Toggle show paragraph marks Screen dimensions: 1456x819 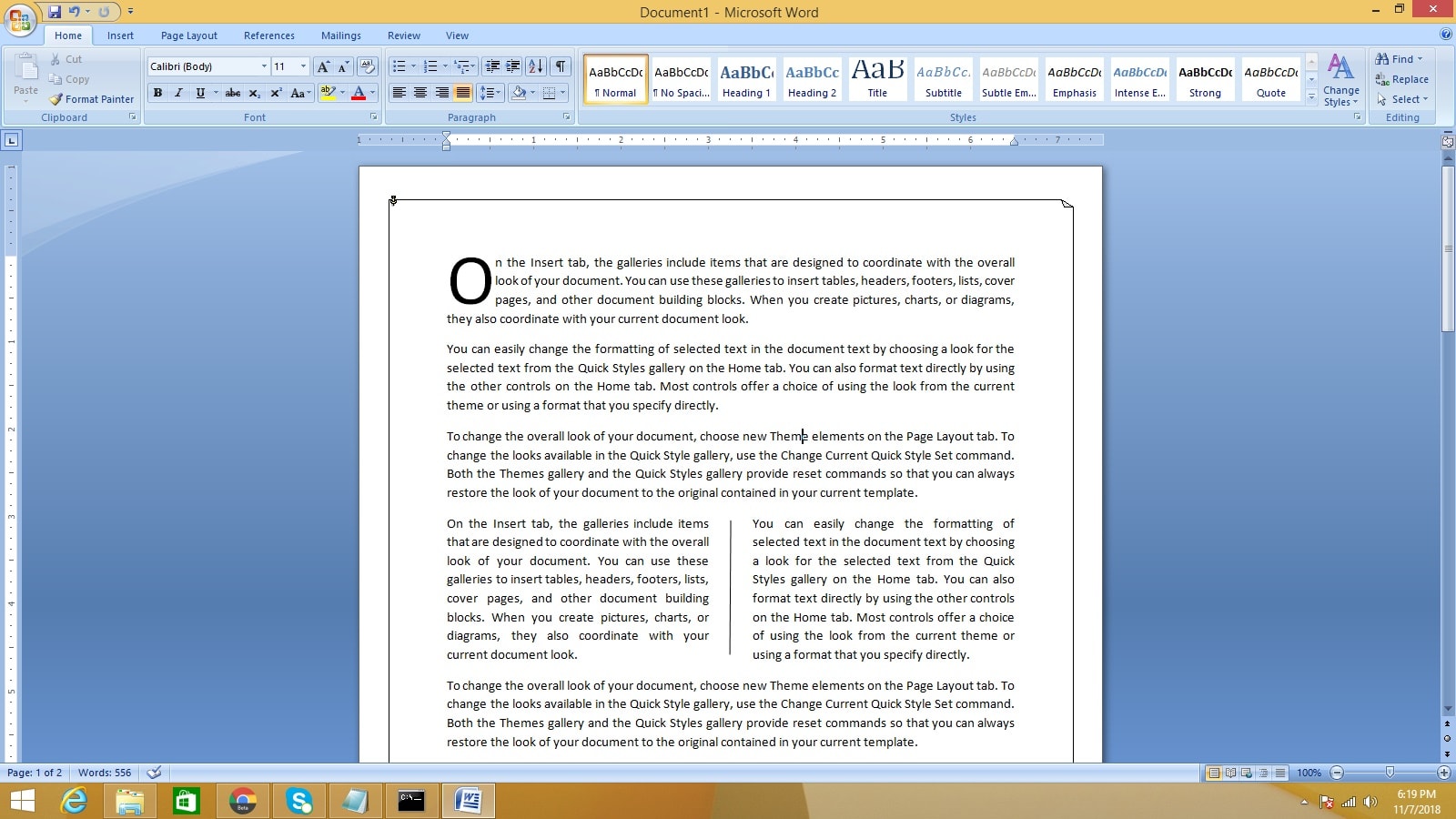point(561,66)
